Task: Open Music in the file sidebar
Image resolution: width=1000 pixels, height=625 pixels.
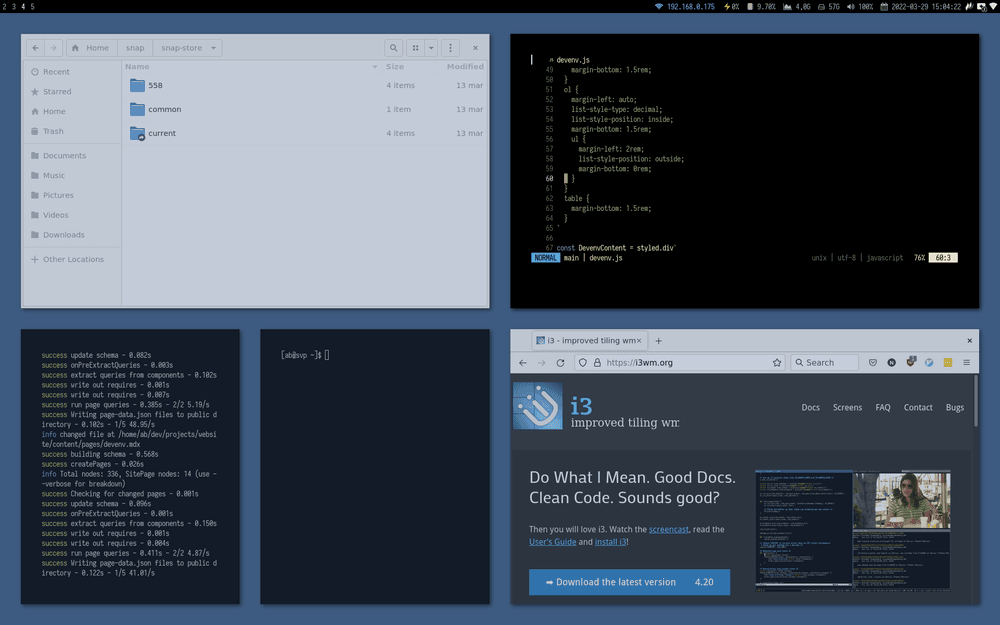Action: (x=72, y=175)
